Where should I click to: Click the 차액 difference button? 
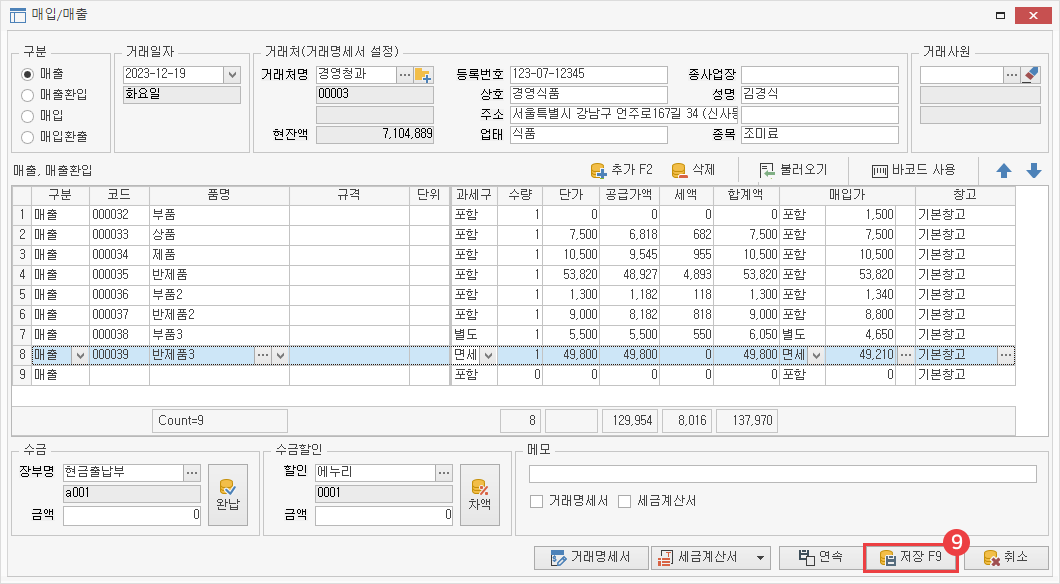click(x=480, y=495)
